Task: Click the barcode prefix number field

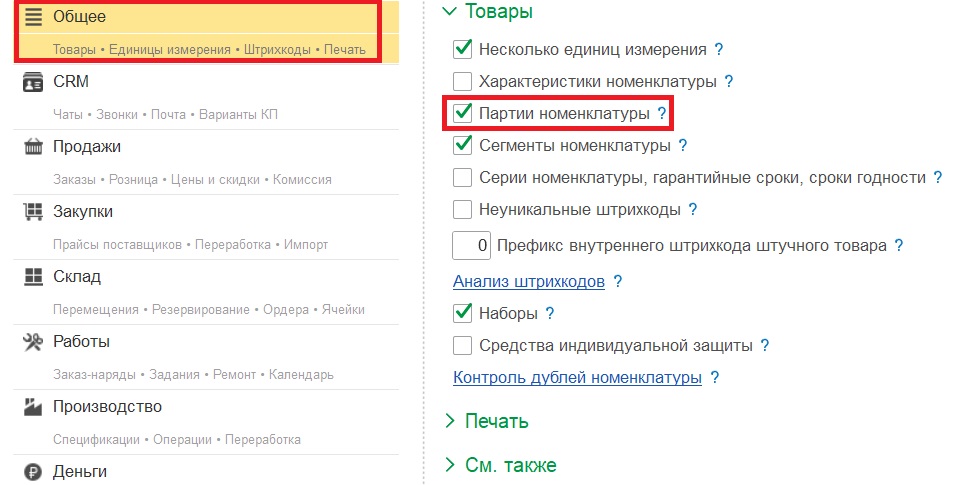Action: coord(471,246)
